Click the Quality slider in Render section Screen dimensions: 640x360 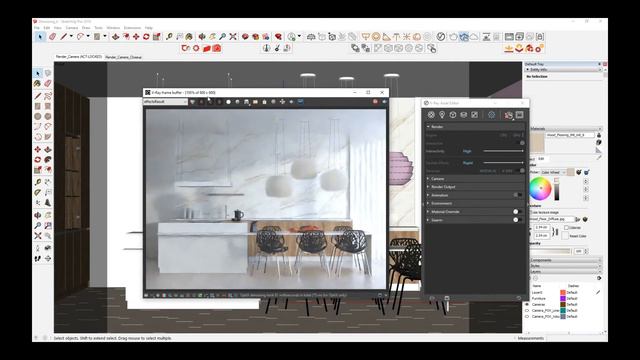[503, 162]
